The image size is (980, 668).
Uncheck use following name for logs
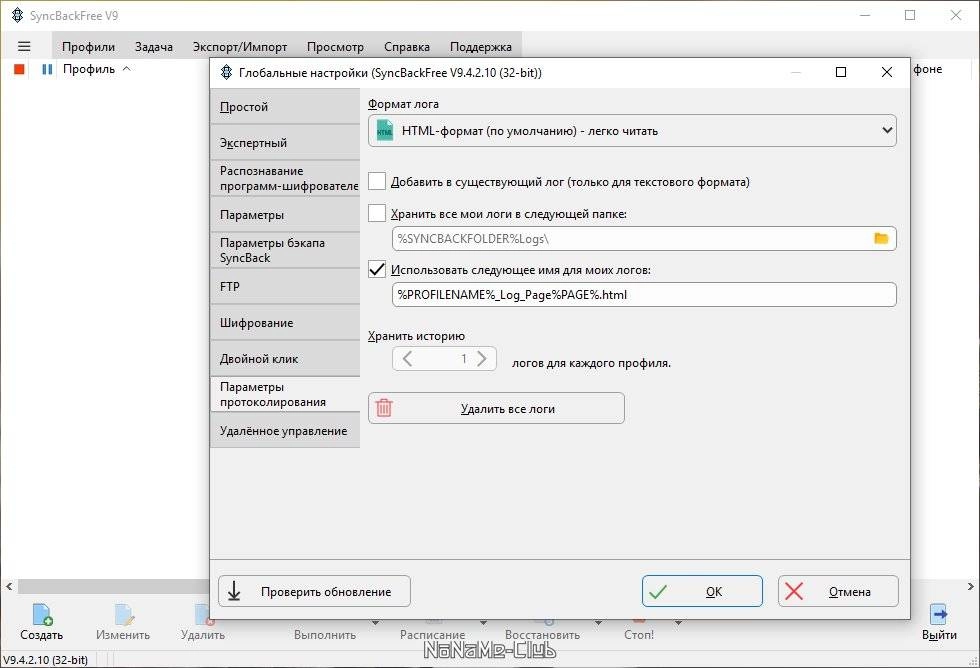(377, 269)
